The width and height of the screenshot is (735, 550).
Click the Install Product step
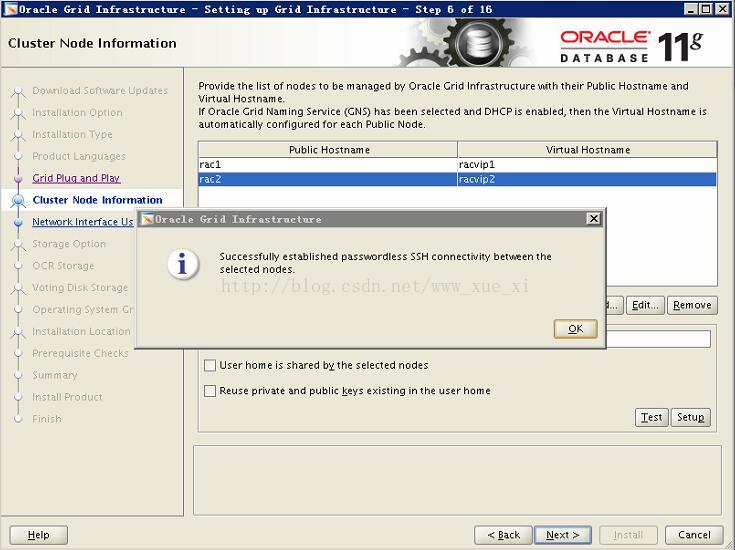click(x=67, y=397)
